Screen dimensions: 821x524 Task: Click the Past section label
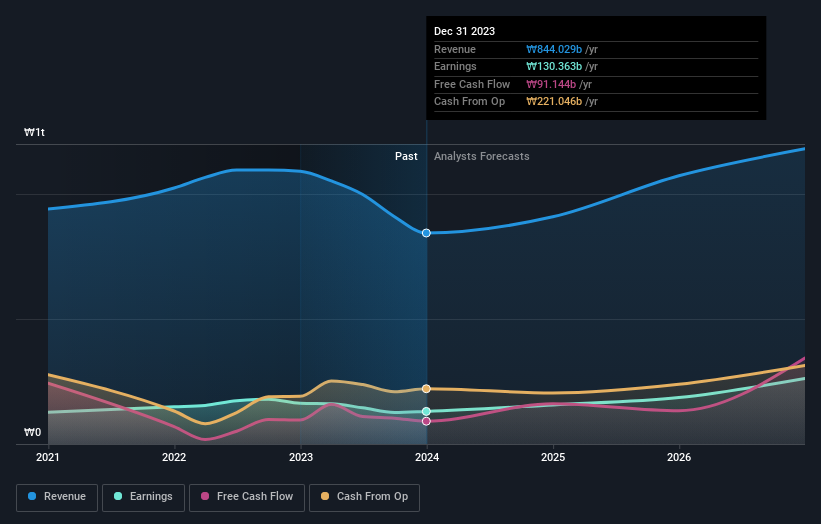click(406, 157)
